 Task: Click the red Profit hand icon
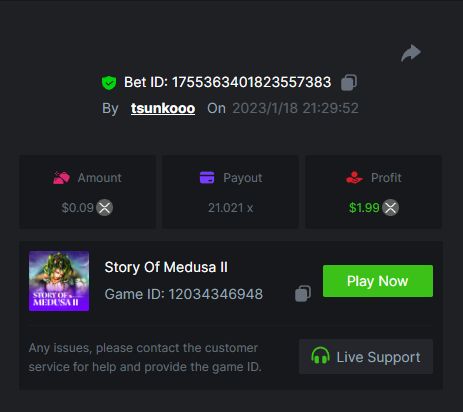pyautogui.click(x=354, y=178)
